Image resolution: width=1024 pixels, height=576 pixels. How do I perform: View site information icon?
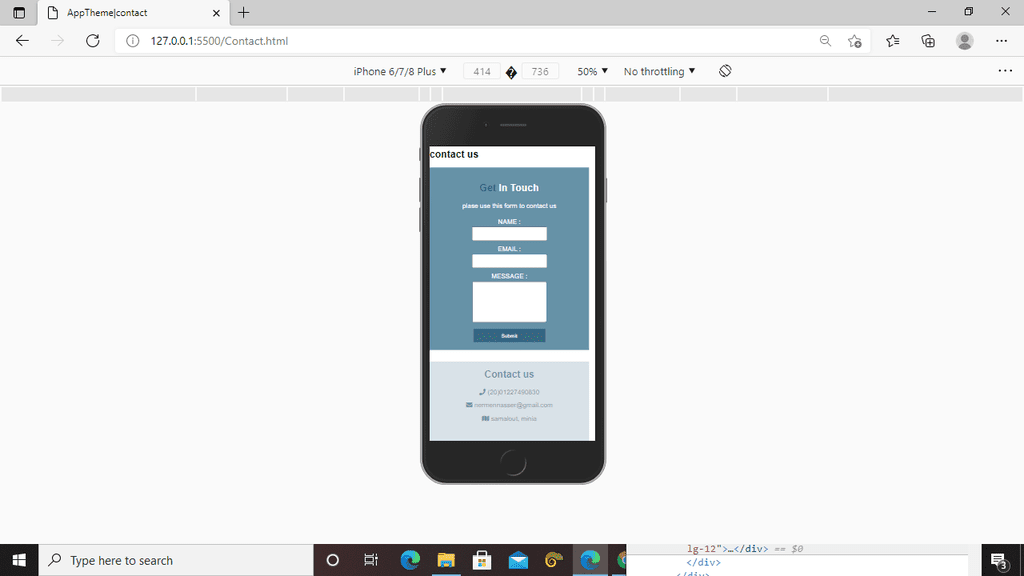tap(133, 40)
